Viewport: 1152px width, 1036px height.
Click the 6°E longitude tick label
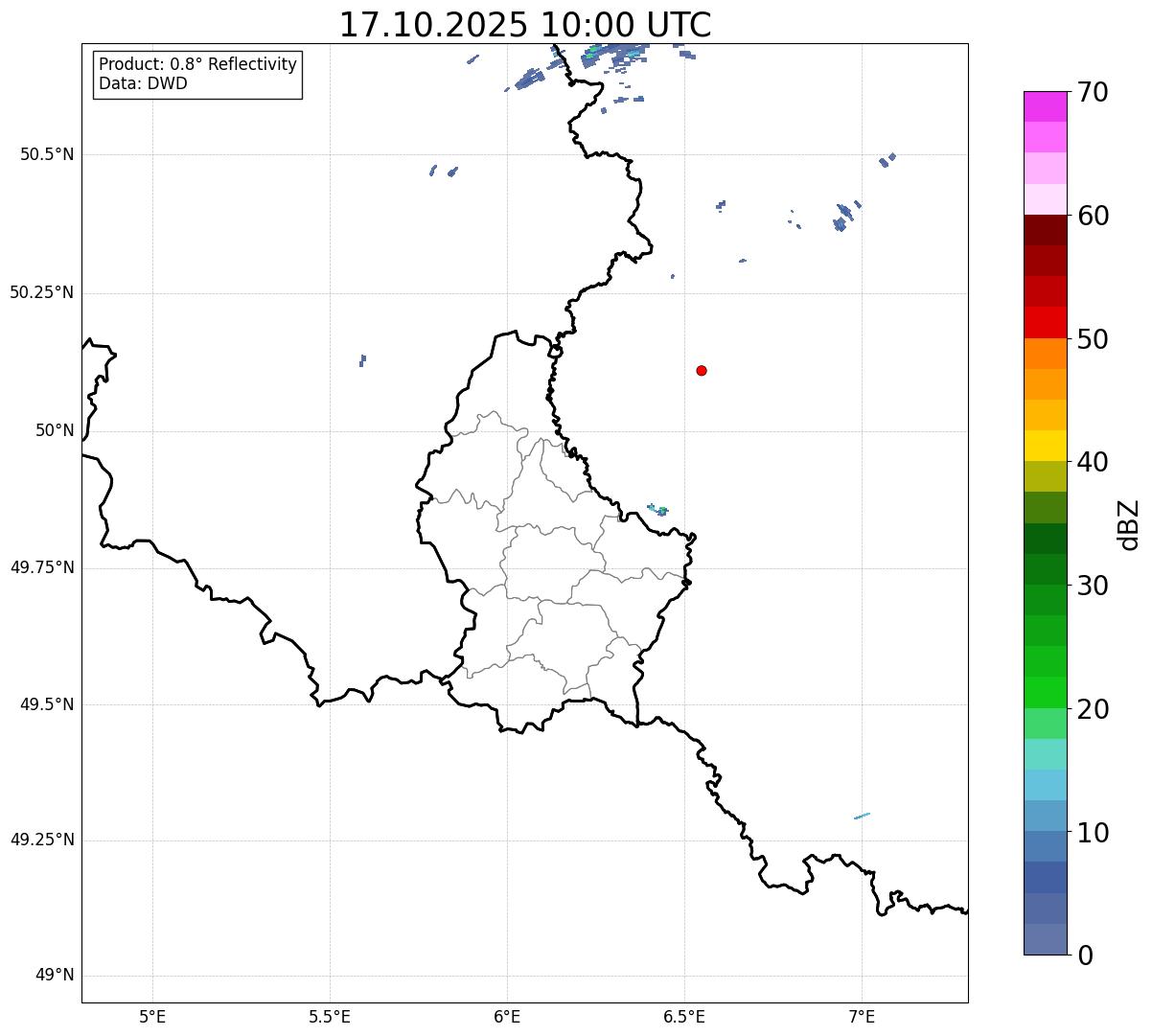507,1016
